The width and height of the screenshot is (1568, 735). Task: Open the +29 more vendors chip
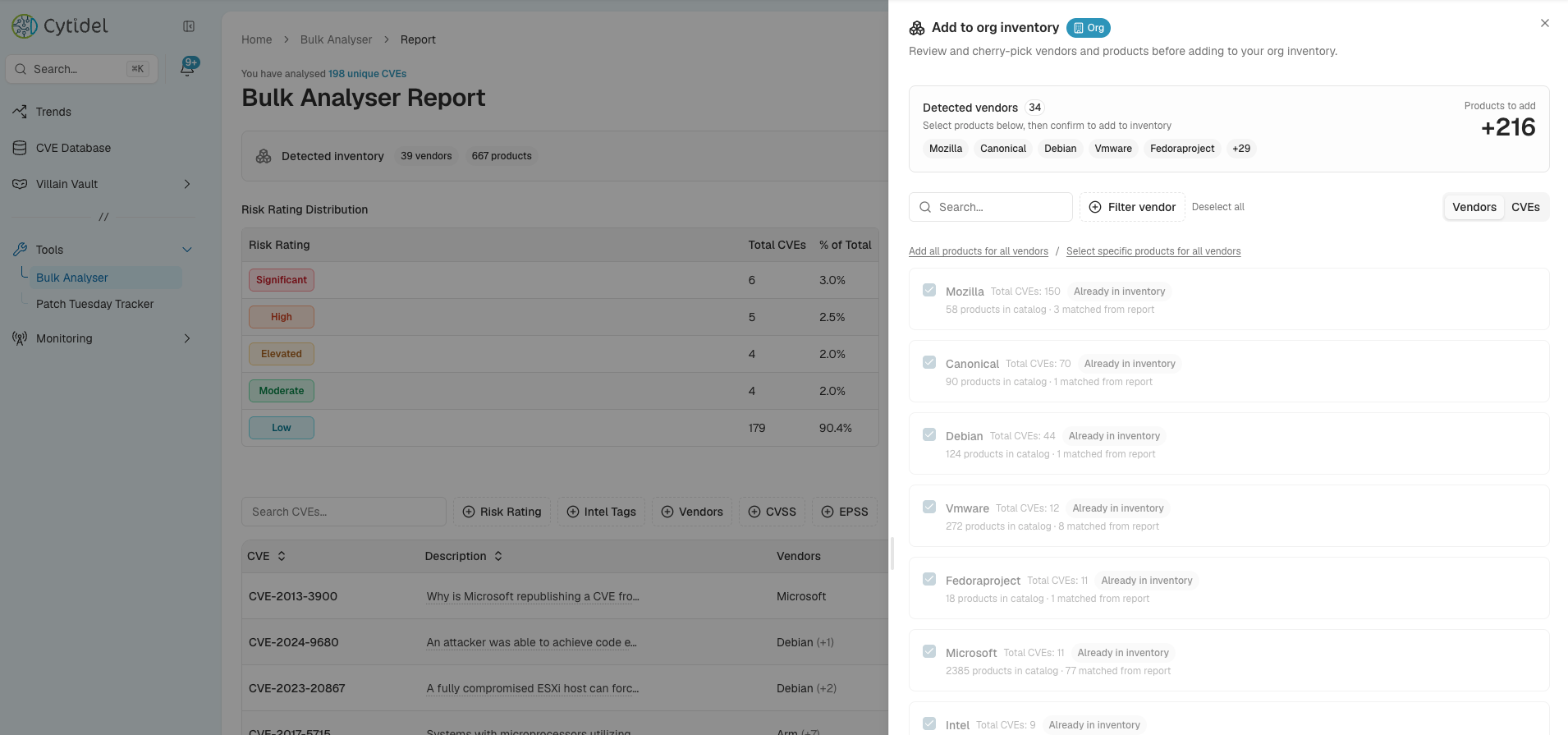(x=1241, y=149)
